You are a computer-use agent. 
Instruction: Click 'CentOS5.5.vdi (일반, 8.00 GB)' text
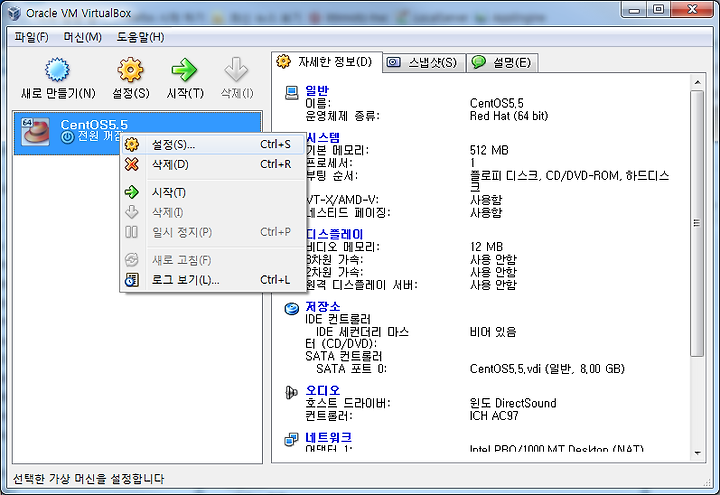[x=547, y=369]
